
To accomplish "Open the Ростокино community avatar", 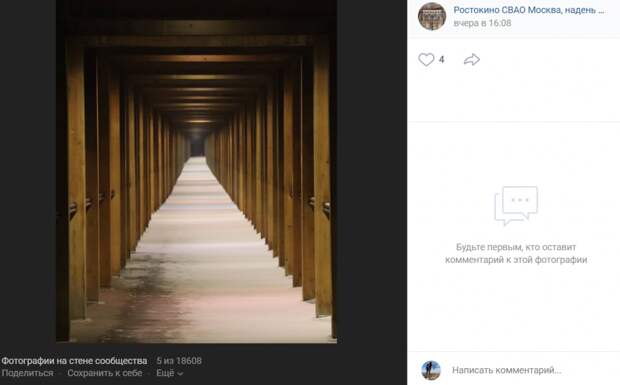I will point(432,16).
